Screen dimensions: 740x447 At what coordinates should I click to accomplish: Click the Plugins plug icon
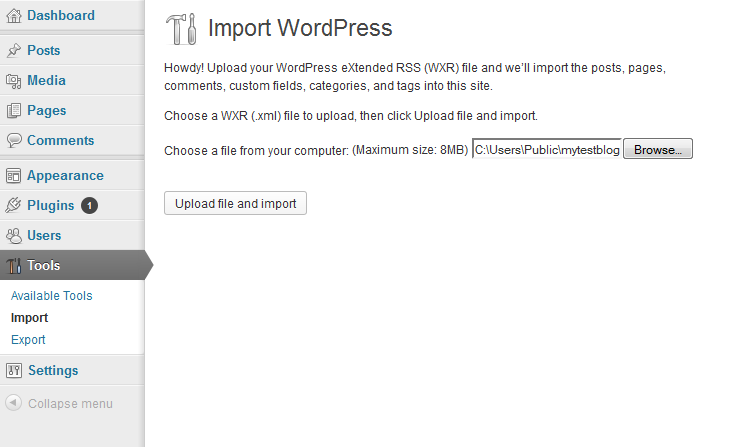[x=14, y=206]
